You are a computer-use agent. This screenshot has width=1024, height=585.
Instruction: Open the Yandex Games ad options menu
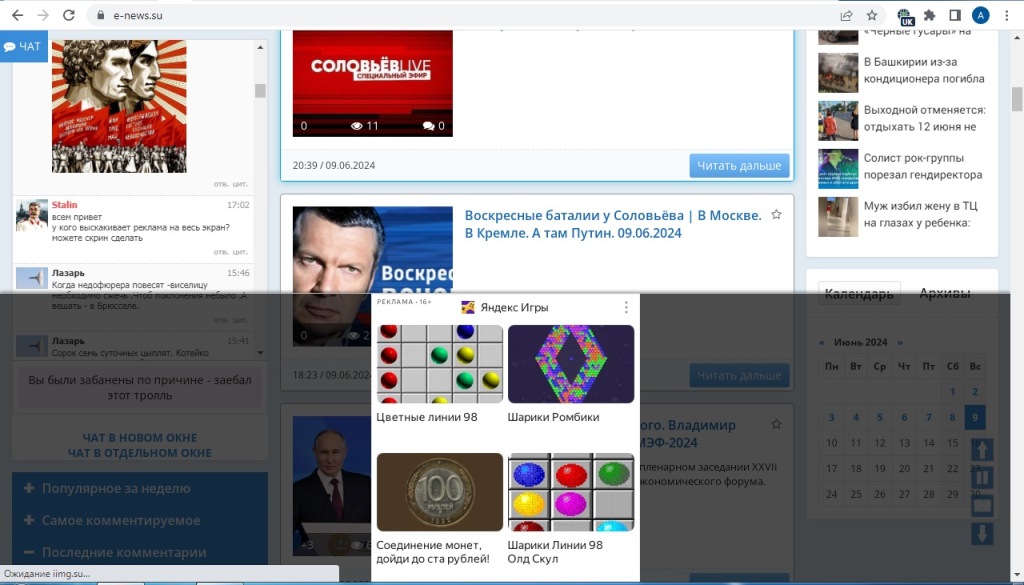coord(626,307)
